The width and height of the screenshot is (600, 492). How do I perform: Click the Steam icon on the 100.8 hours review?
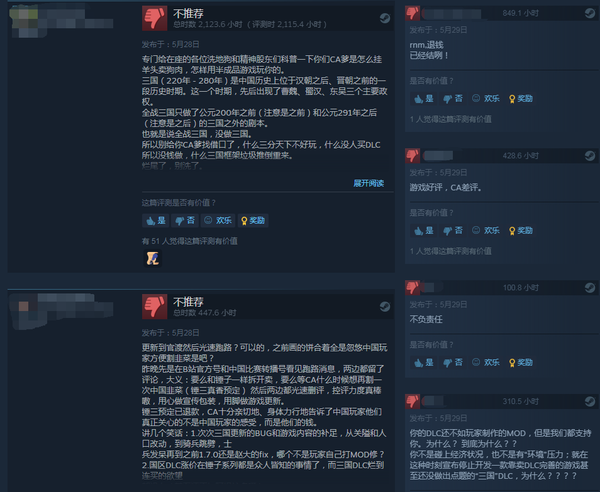(x=590, y=288)
